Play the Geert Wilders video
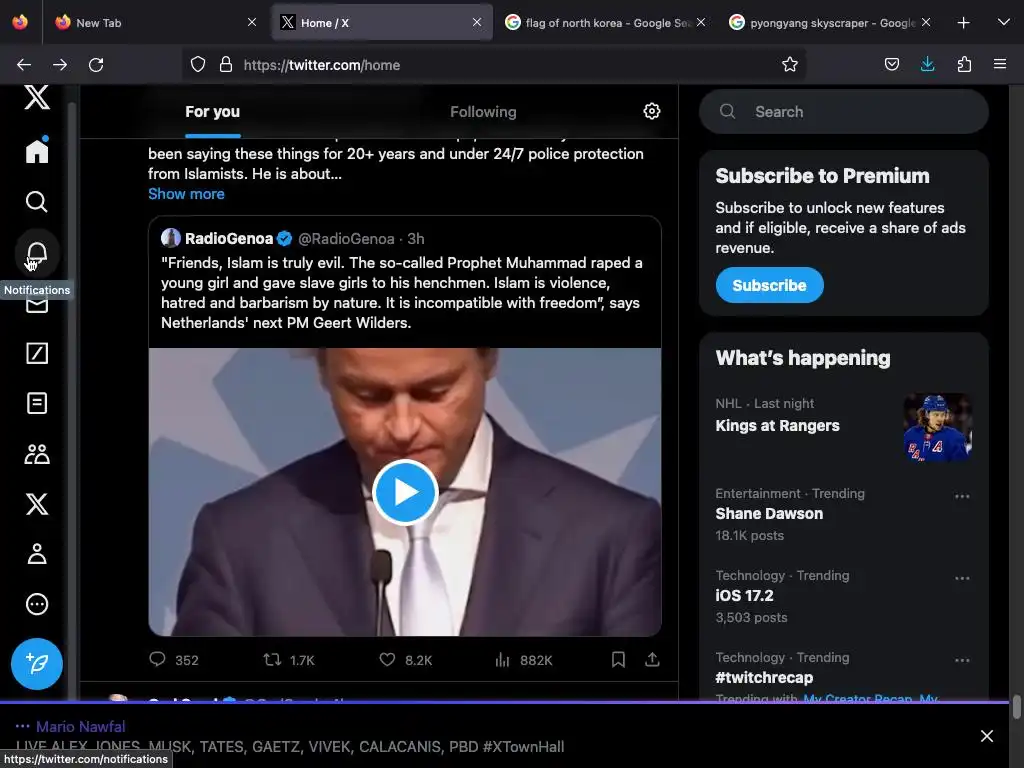This screenshot has width=1024, height=768. coord(405,492)
